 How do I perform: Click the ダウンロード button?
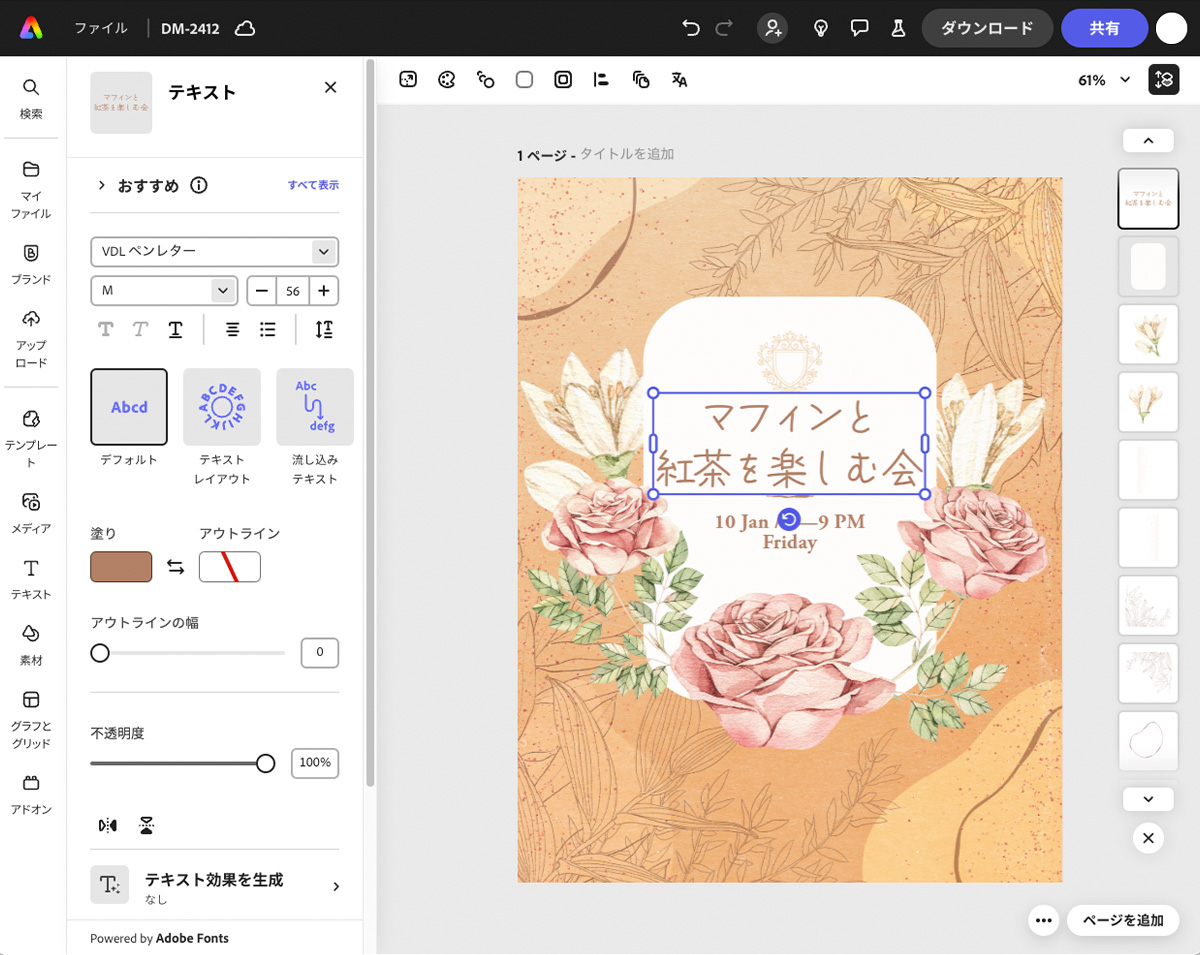[x=987, y=28]
